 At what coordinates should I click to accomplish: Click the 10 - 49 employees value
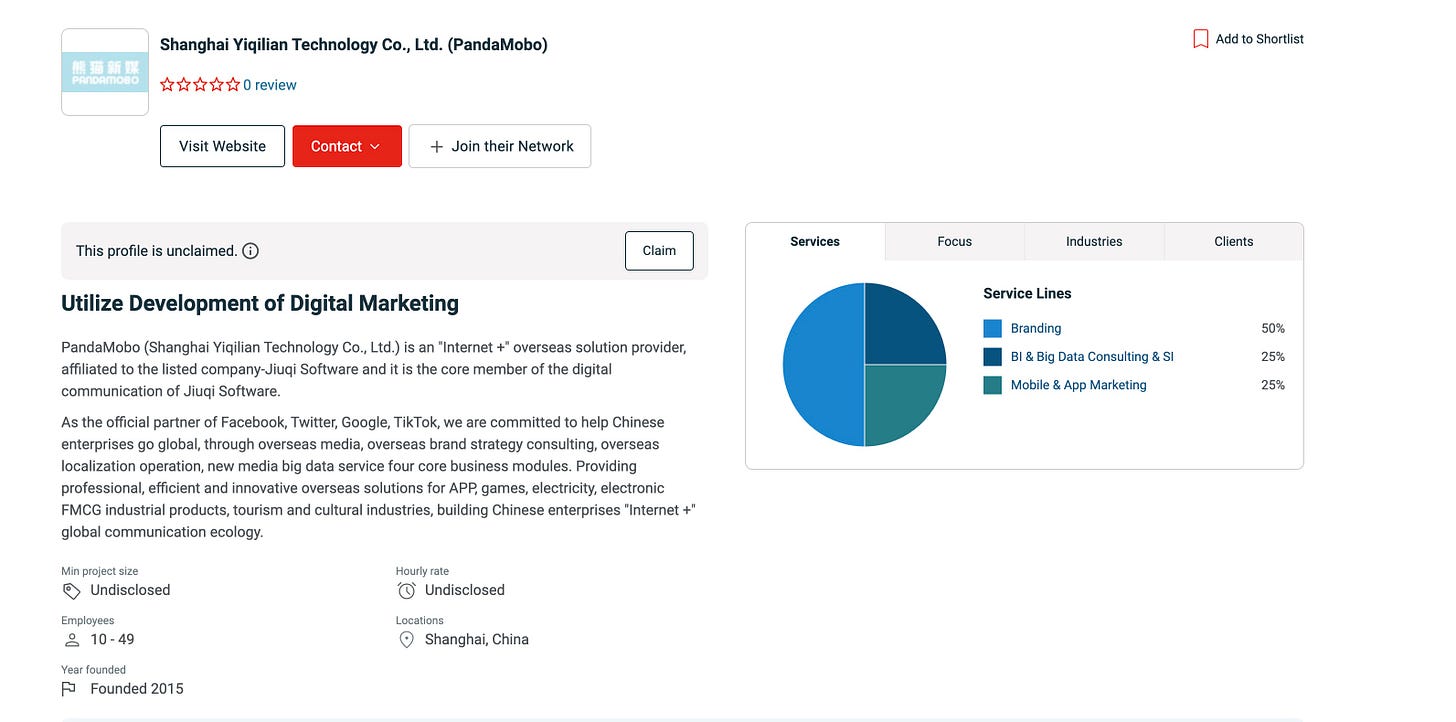pyautogui.click(x=112, y=640)
